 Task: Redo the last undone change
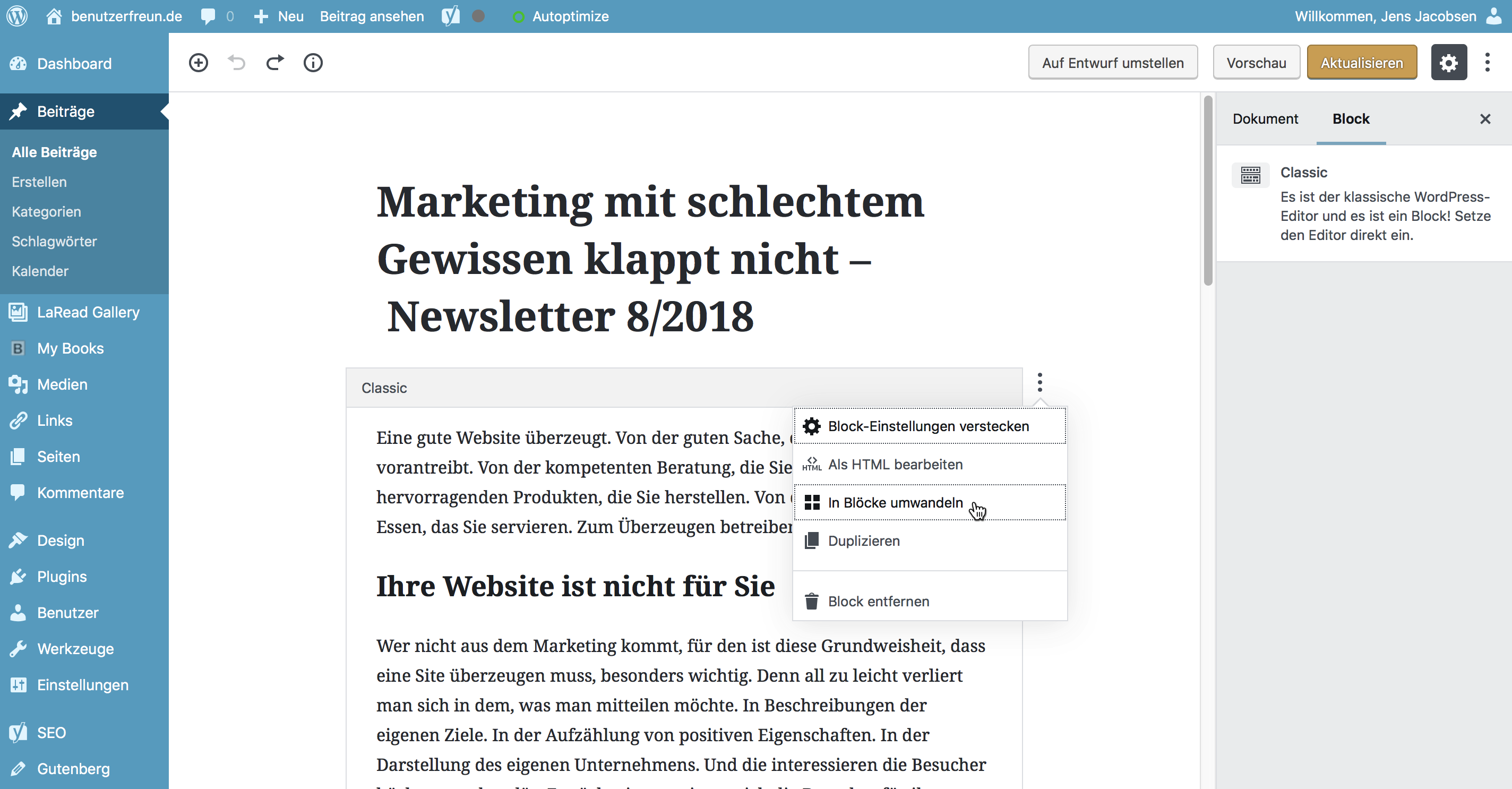(x=274, y=62)
